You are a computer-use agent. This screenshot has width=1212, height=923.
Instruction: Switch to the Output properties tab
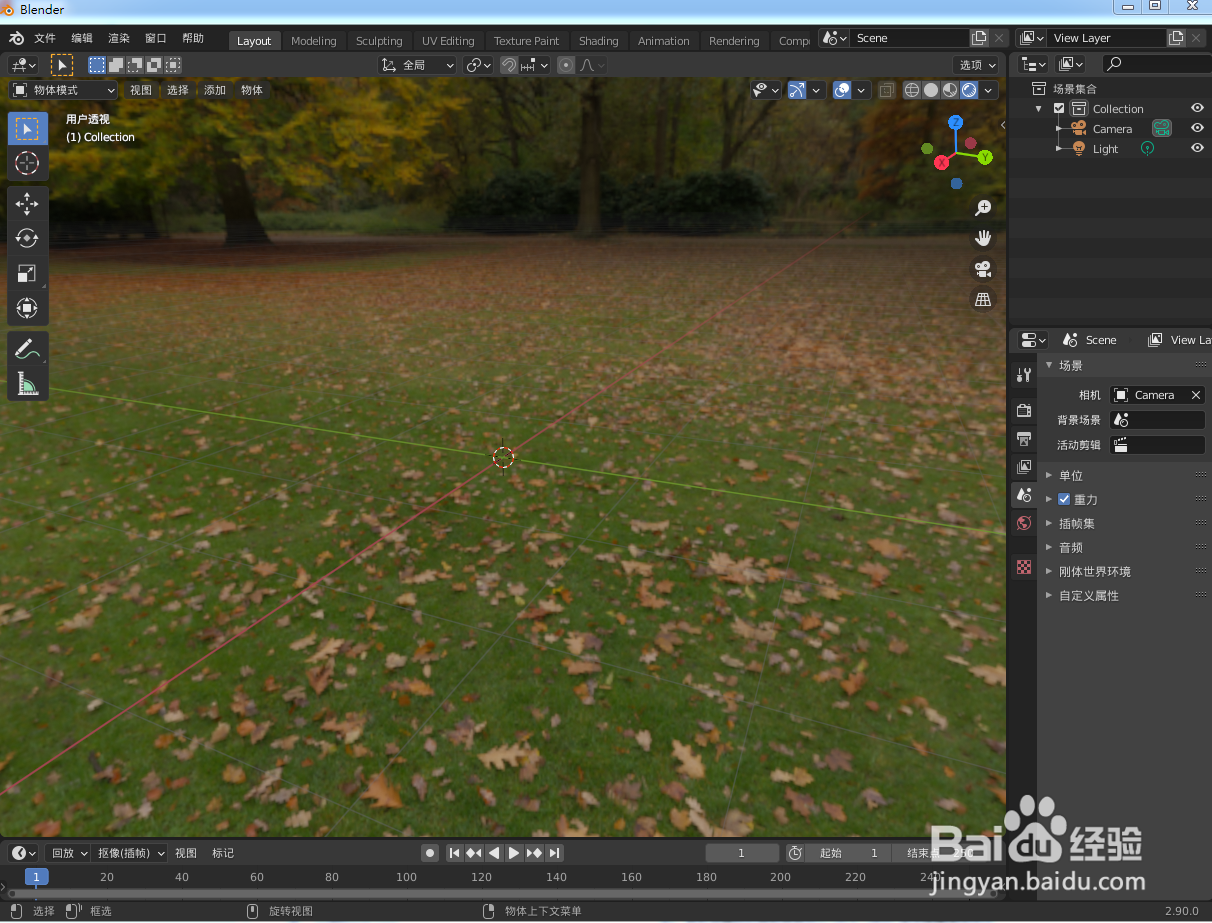[1023, 438]
